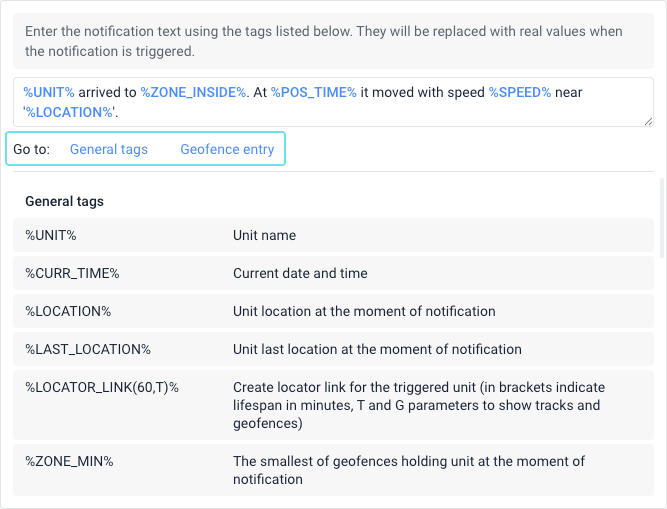Click the 'Unit name' description cell
Screen dimensions: 667x509
[264, 235]
